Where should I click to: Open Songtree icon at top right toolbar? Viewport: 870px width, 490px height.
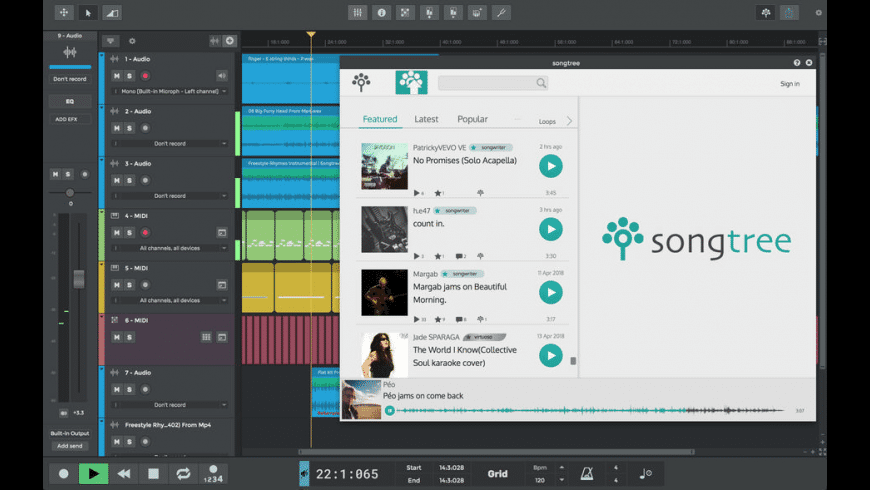766,13
